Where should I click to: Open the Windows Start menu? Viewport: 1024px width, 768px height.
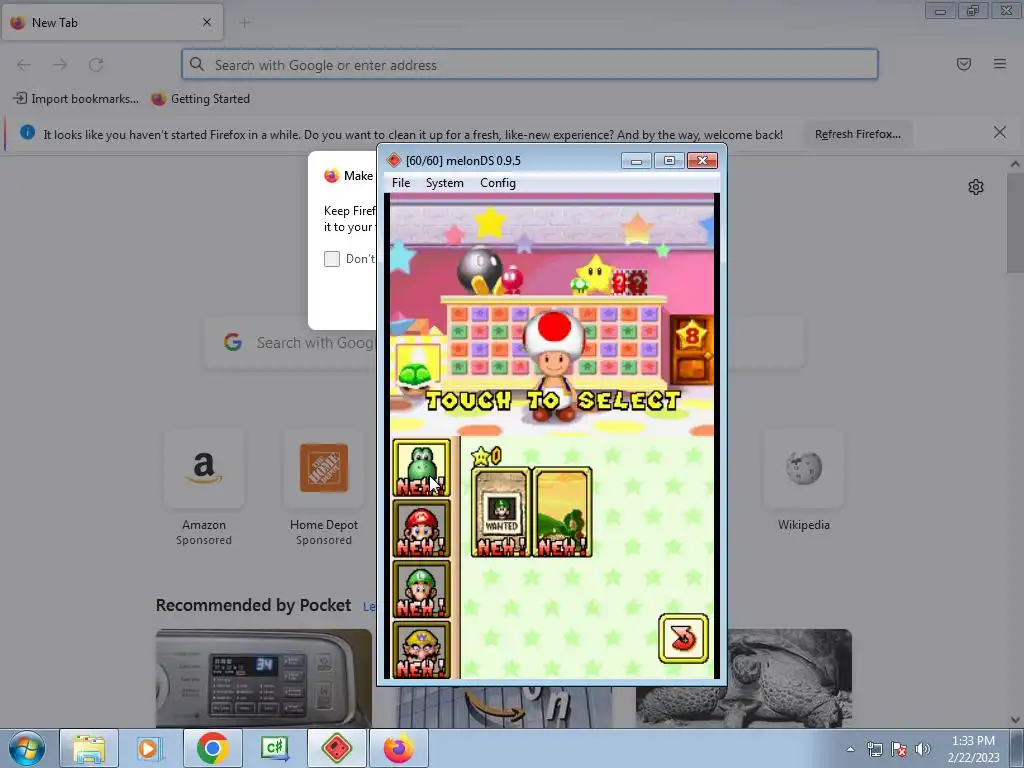point(27,748)
